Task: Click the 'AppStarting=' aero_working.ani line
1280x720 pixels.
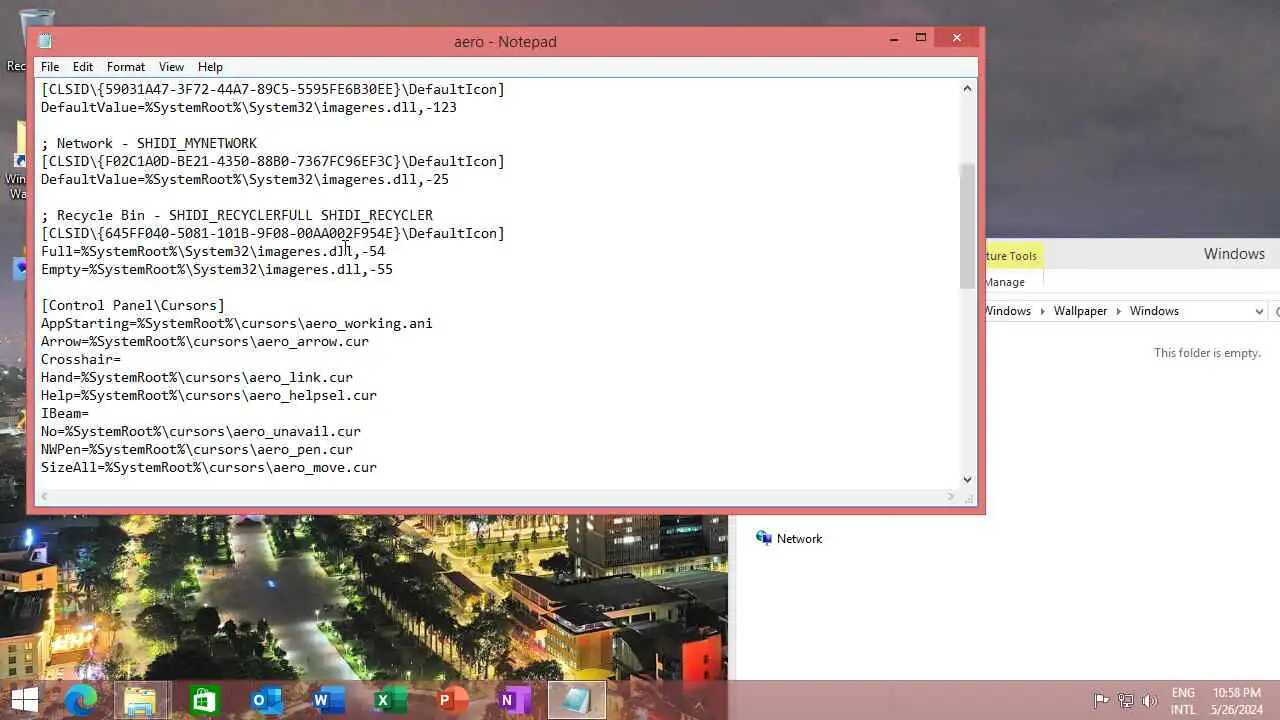Action: pos(237,323)
